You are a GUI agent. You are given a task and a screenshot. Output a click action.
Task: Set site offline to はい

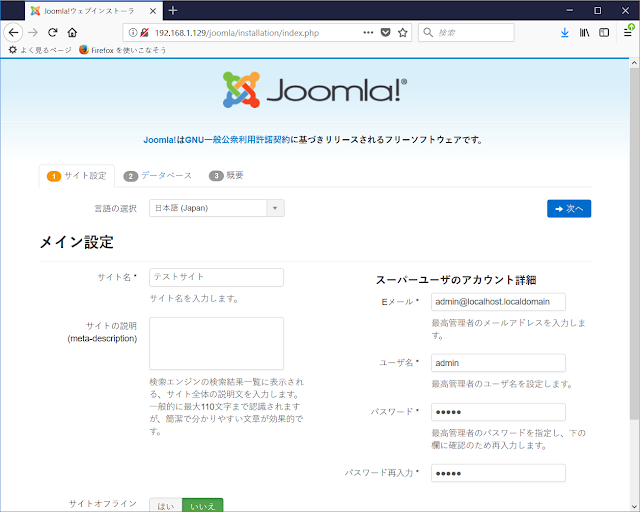(166, 505)
